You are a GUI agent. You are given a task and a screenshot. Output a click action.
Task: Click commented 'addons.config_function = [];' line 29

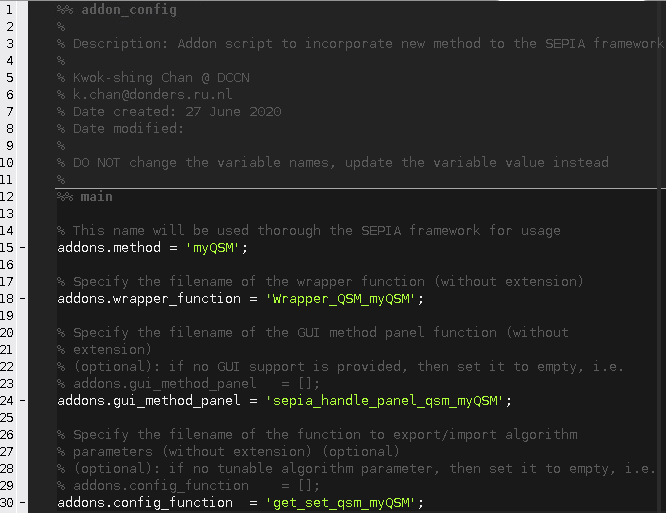pyautogui.click(x=189, y=485)
